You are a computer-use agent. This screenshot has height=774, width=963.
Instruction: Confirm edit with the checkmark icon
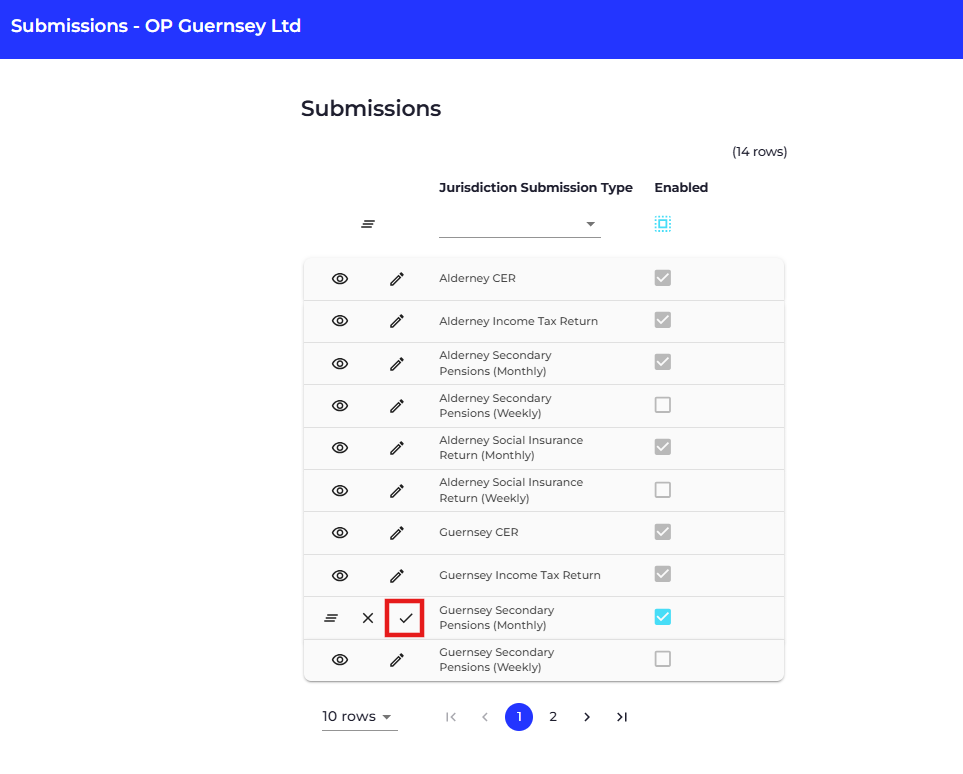pyautogui.click(x=405, y=618)
